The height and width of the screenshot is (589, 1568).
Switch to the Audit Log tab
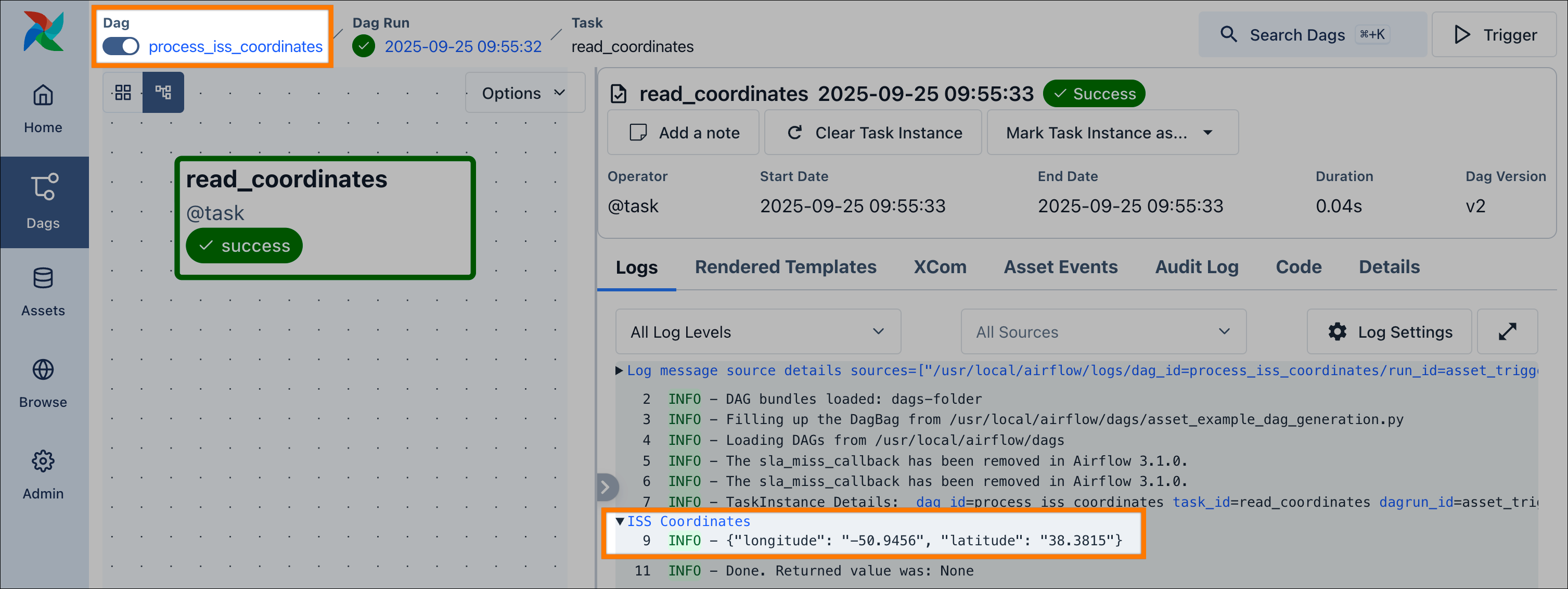(1196, 267)
